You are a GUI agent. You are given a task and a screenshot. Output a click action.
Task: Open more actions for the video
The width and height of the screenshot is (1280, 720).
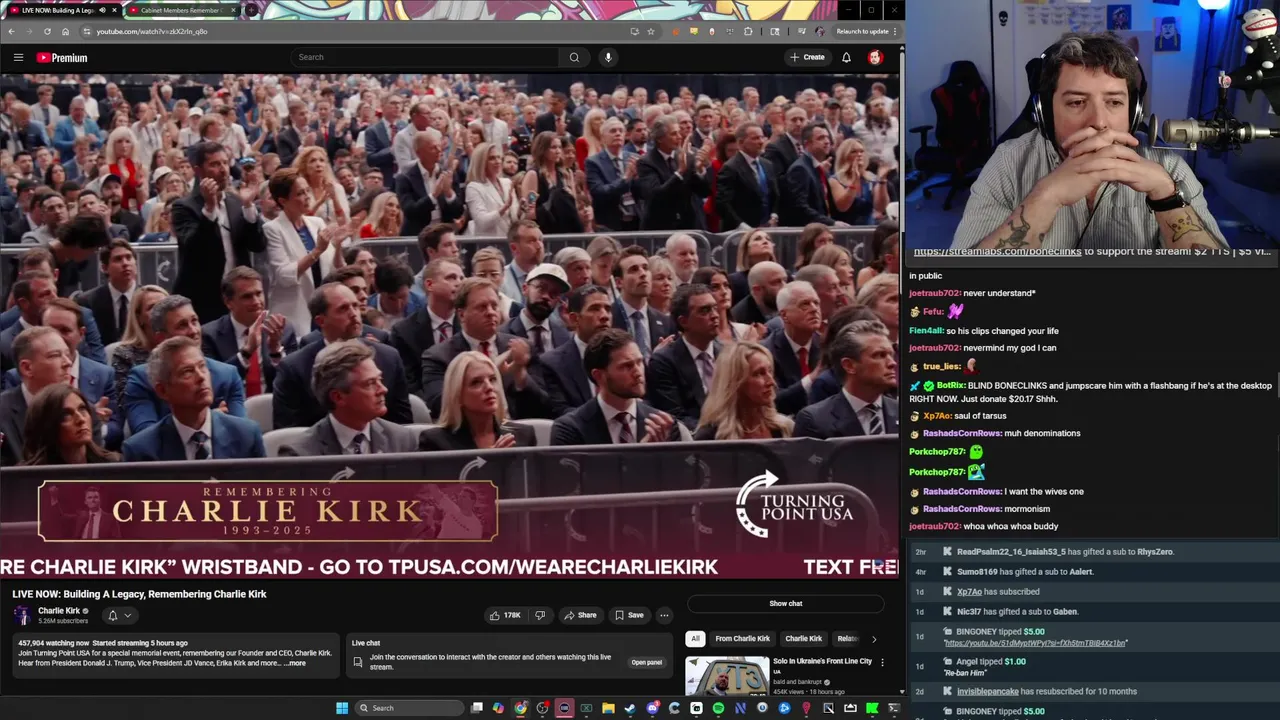tap(664, 615)
